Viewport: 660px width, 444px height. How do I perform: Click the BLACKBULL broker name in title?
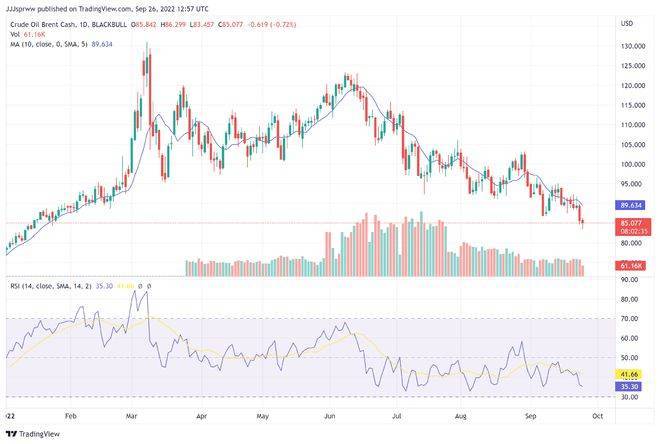(x=112, y=23)
